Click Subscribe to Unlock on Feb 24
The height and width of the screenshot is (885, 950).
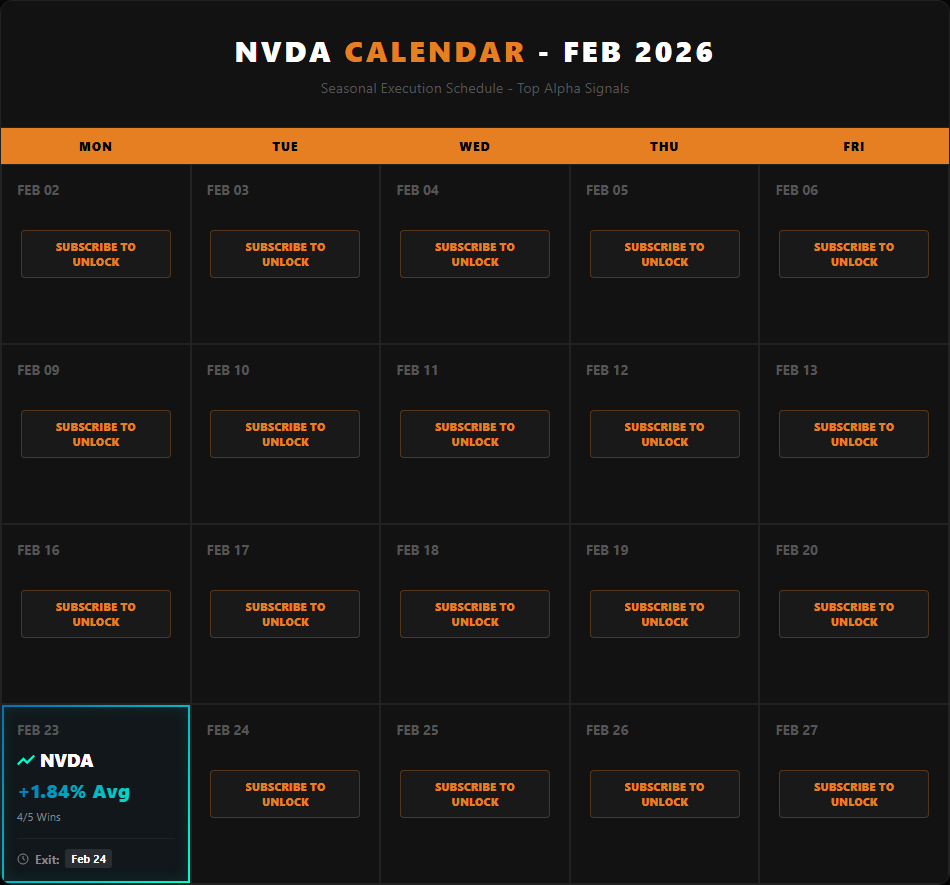coord(284,794)
